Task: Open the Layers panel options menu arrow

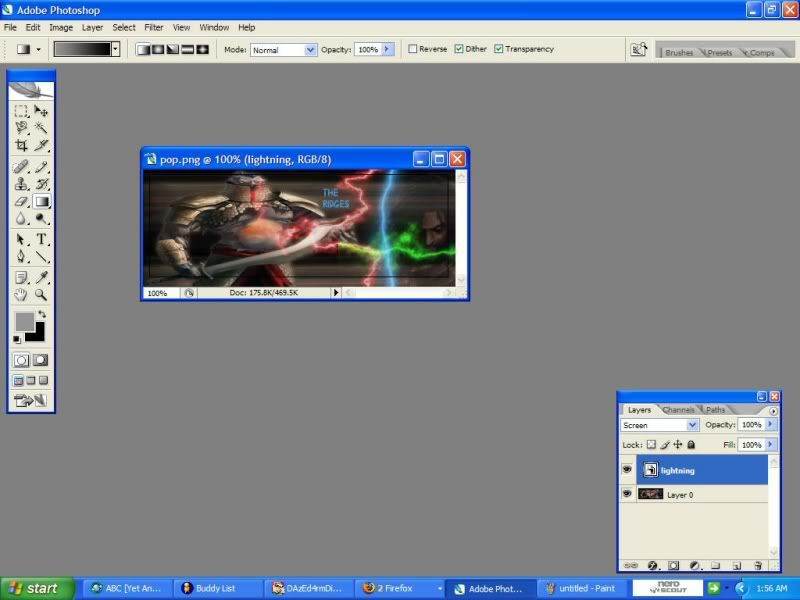Action: point(773,411)
